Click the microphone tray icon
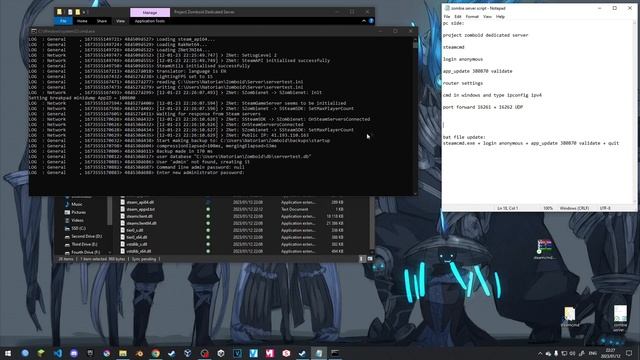 (556, 353)
